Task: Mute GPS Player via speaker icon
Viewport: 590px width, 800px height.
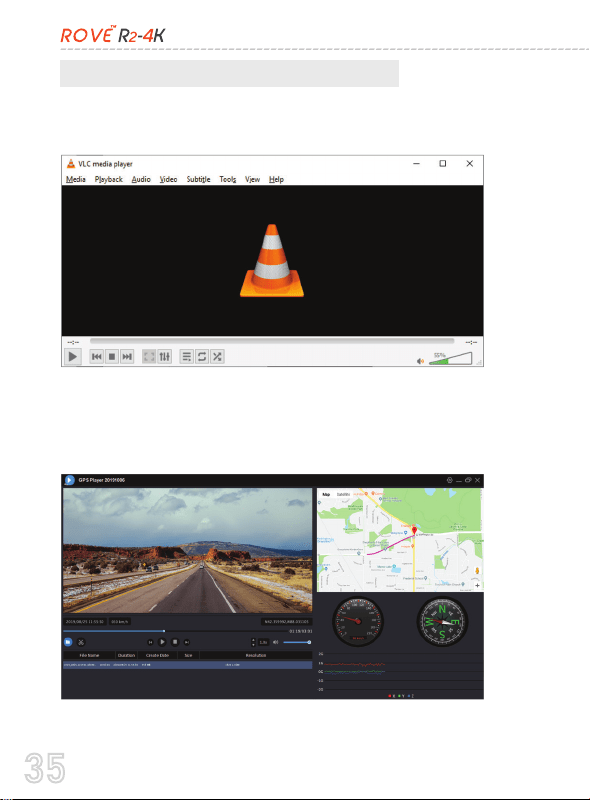Action: pyautogui.click(x=276, y=642)
